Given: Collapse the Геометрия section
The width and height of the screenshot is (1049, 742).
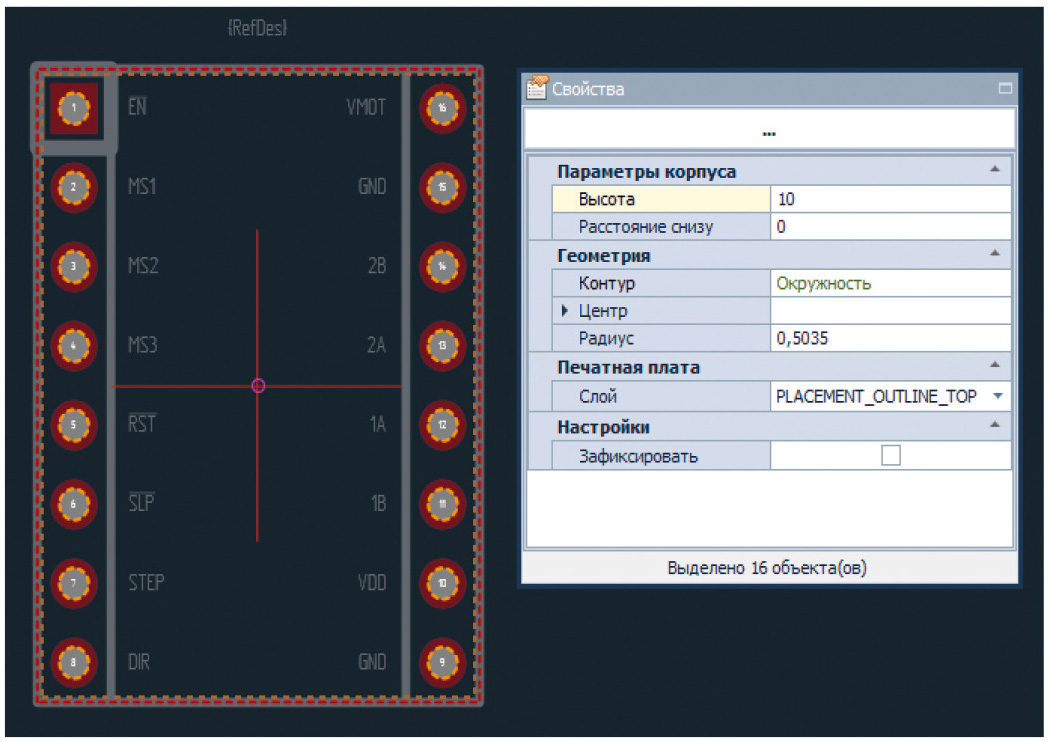Looking at the screenshot, I should [995, 254].
